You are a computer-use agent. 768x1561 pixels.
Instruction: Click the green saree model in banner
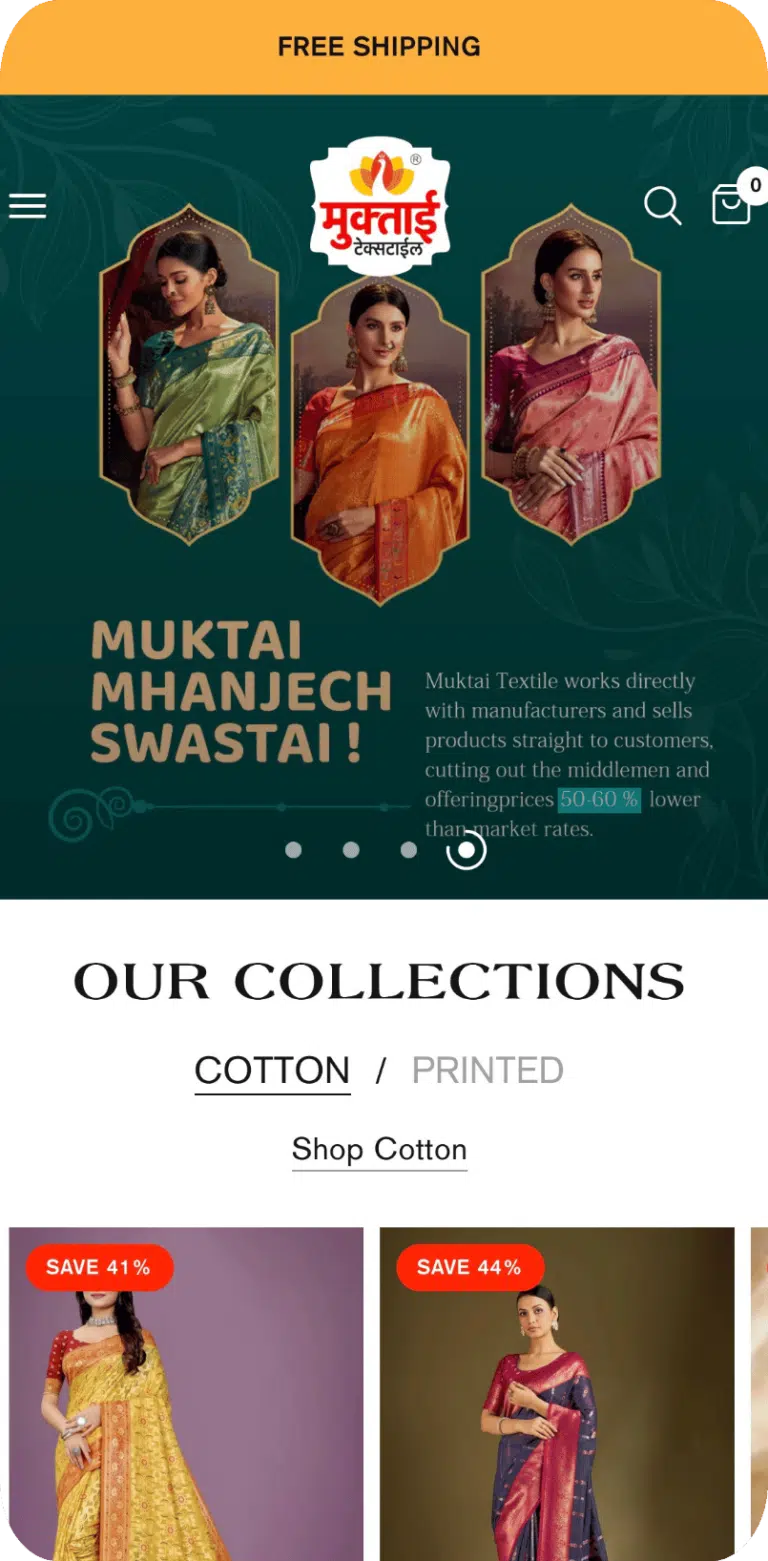coord(189,375)
